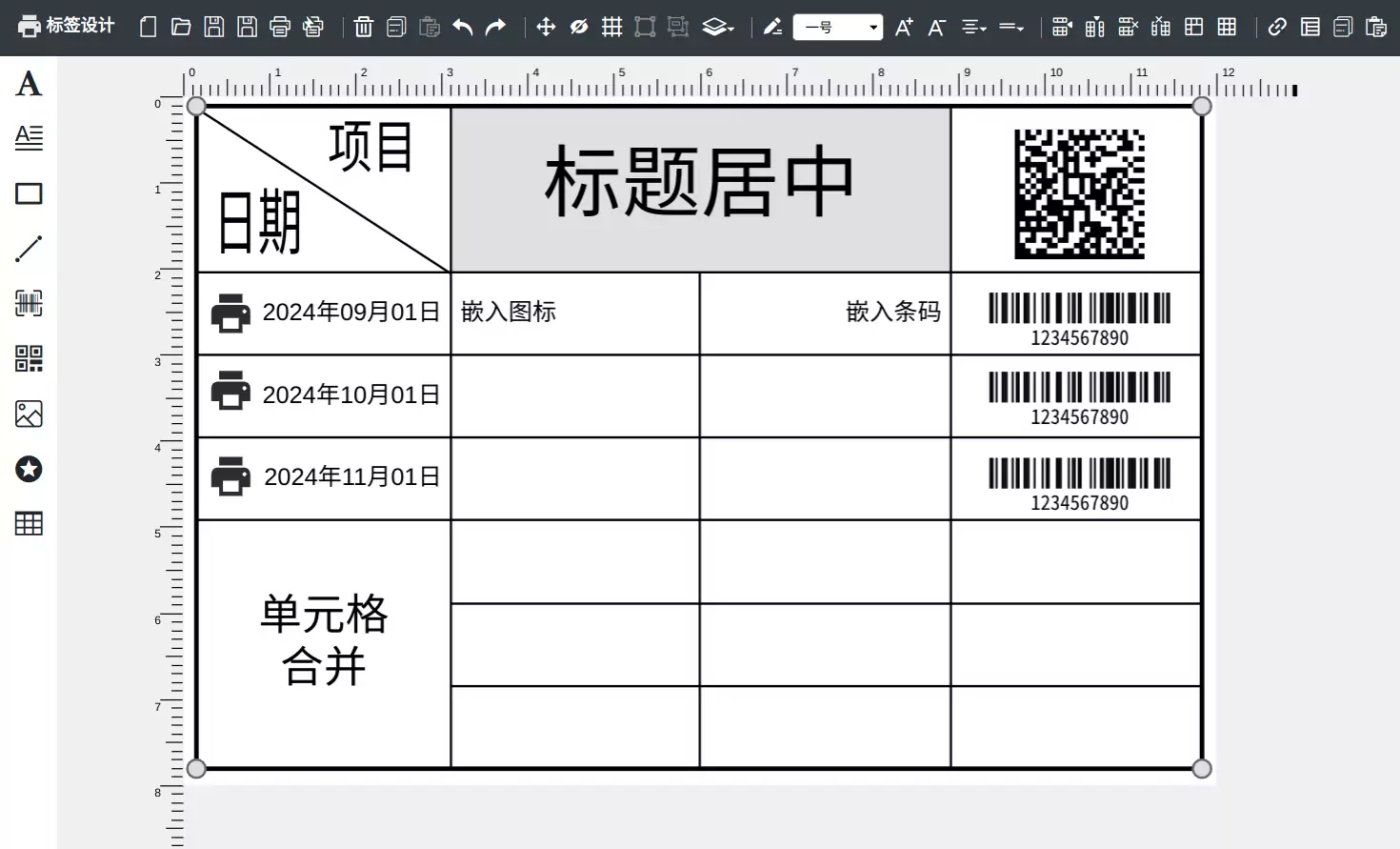Select the text tool in the sidebar
Image resolution: width=1400 pixels, height=849 pixels.
pyautogui.click(x=29, y=84)
